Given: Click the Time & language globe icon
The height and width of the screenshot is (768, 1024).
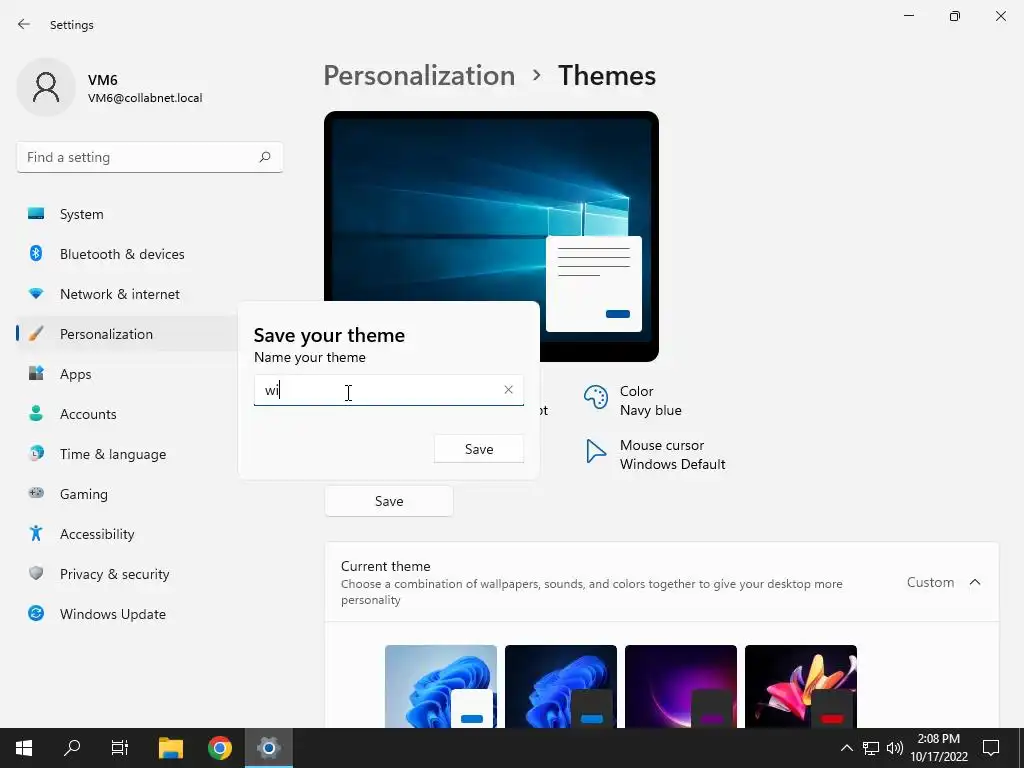Looking at the screenshot, I should pyautogui.click(x=36, y=453).
